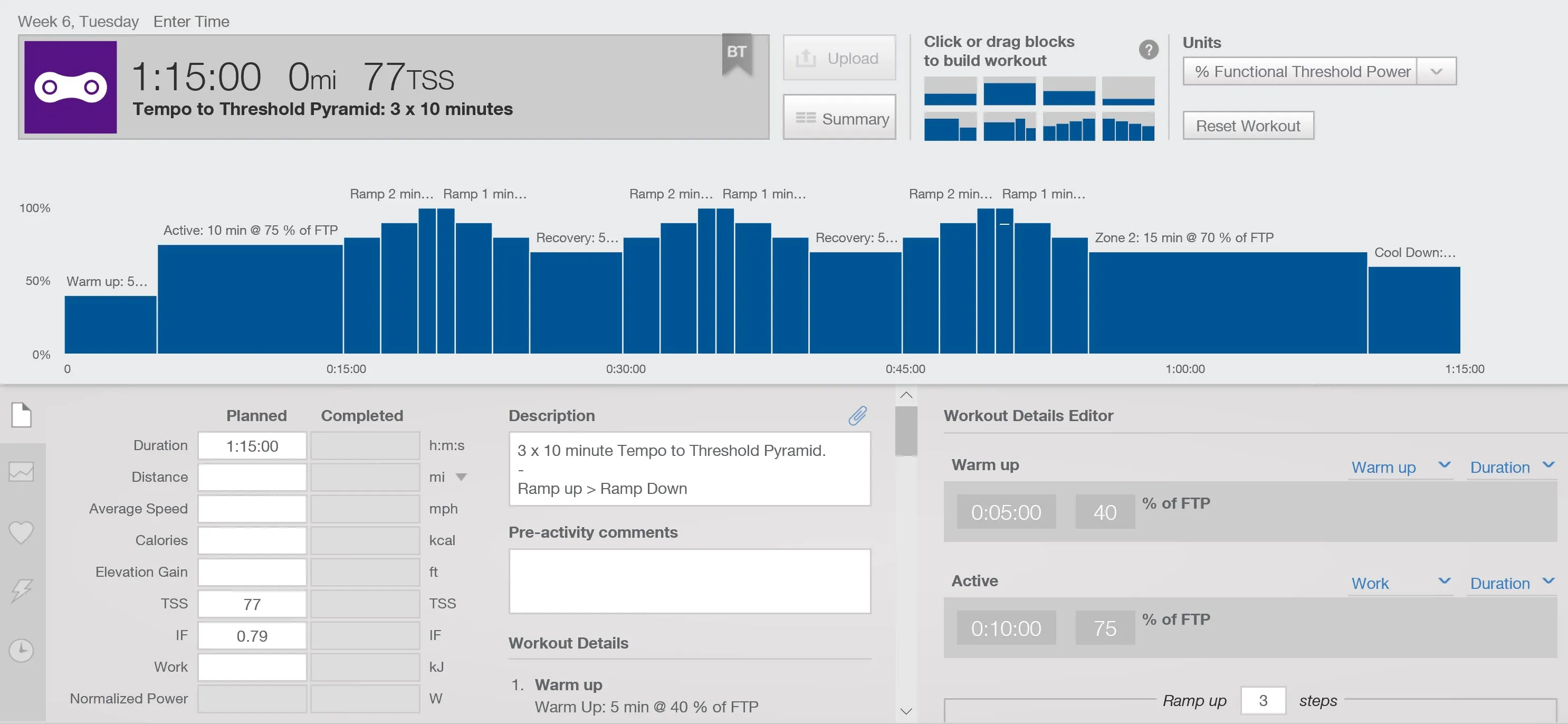
Task: Open the Duration dropdown for Warm up
Action: [x=1512, y=467]
